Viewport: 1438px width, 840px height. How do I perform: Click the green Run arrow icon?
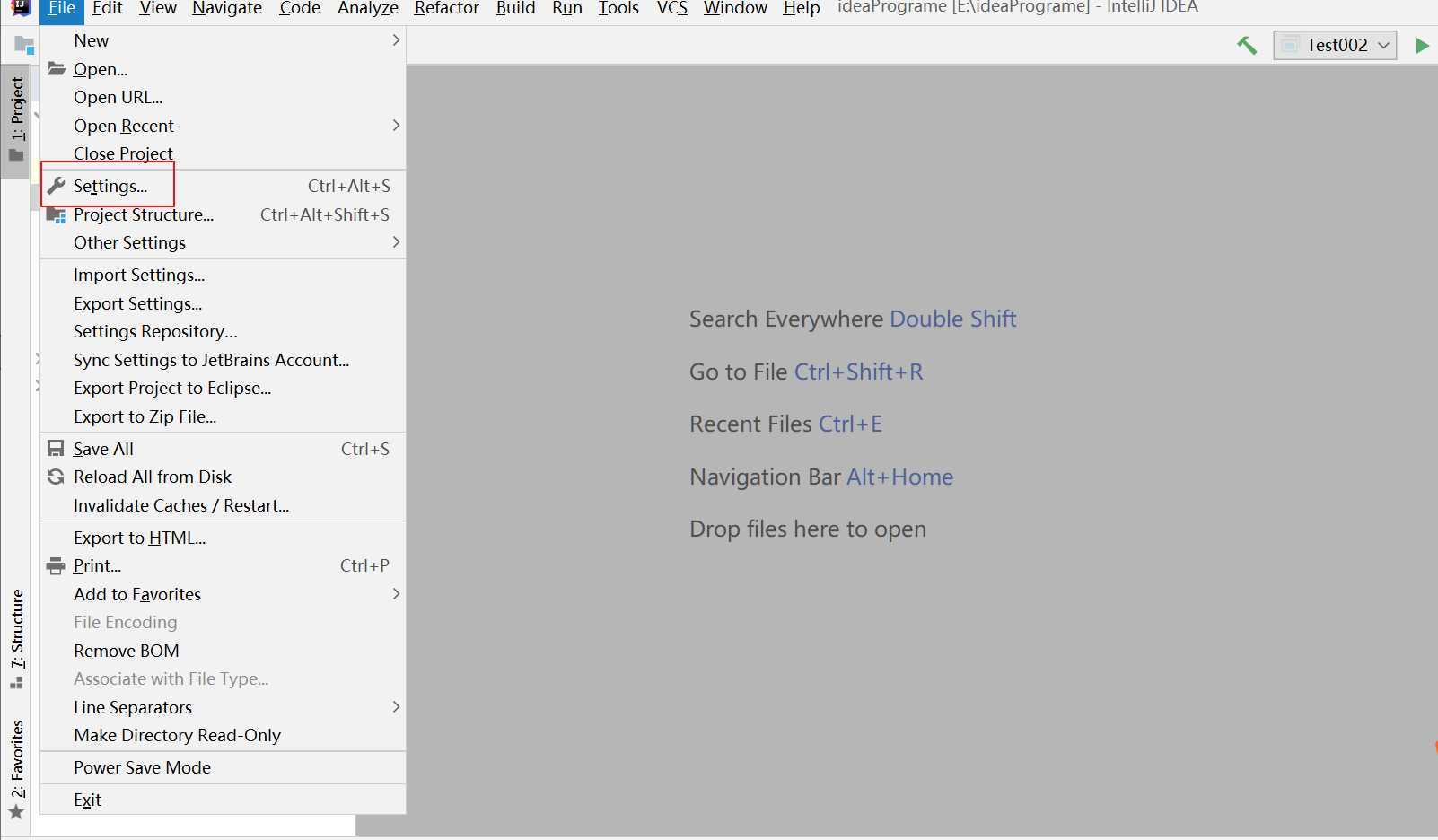(1422, 45)
